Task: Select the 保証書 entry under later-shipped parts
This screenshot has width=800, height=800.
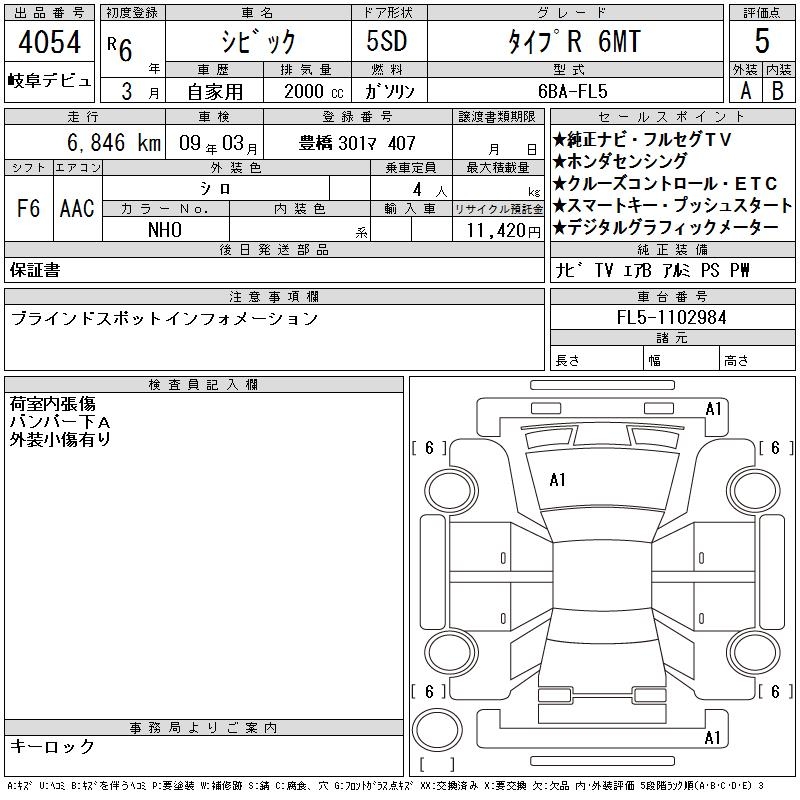Action: [35, 270]
